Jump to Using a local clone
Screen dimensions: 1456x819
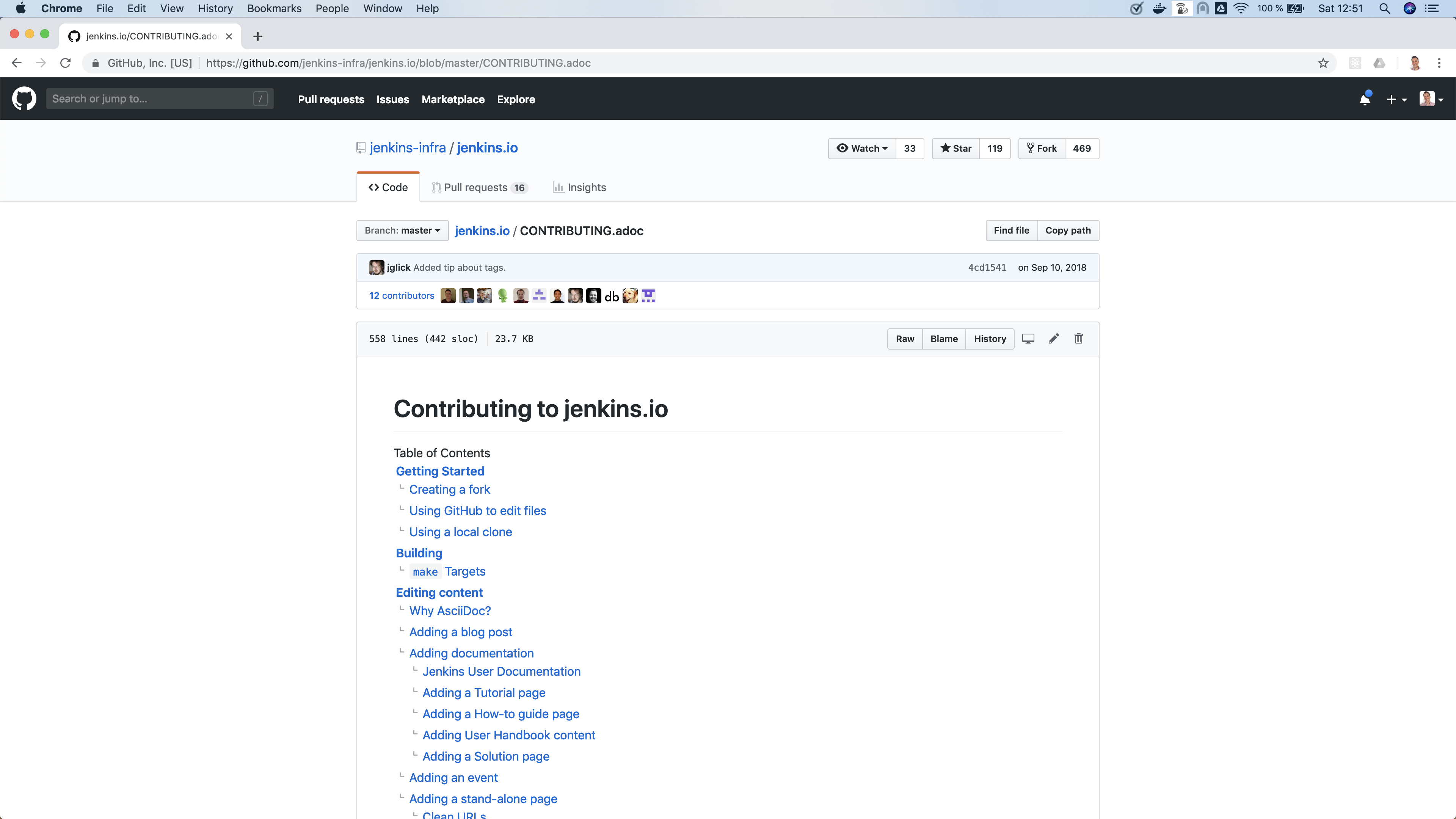(x=461, y=532)
